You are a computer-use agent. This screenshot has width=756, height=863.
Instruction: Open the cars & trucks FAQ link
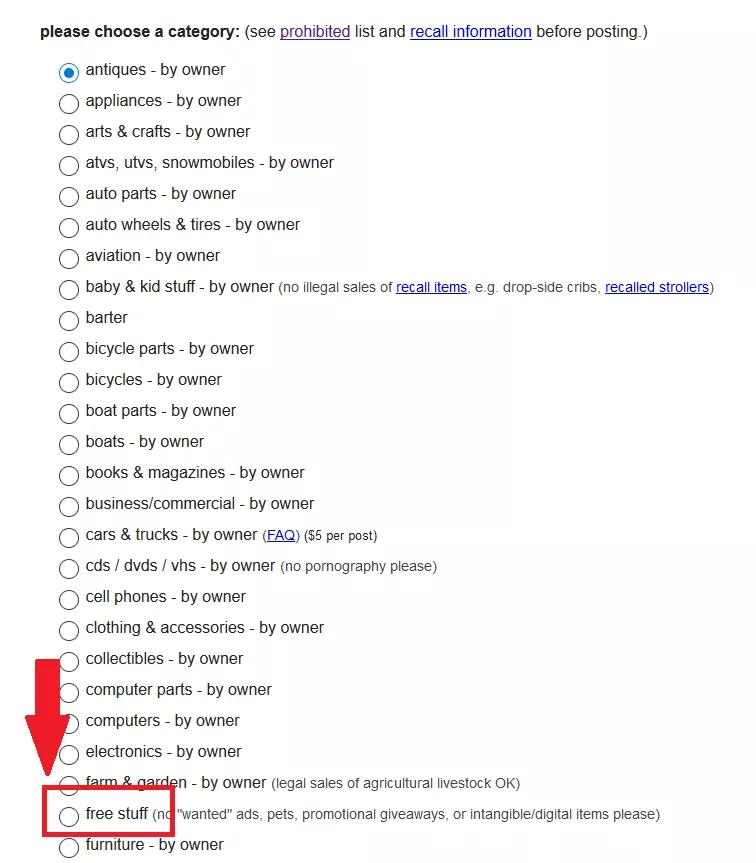[x=281, y=536]
